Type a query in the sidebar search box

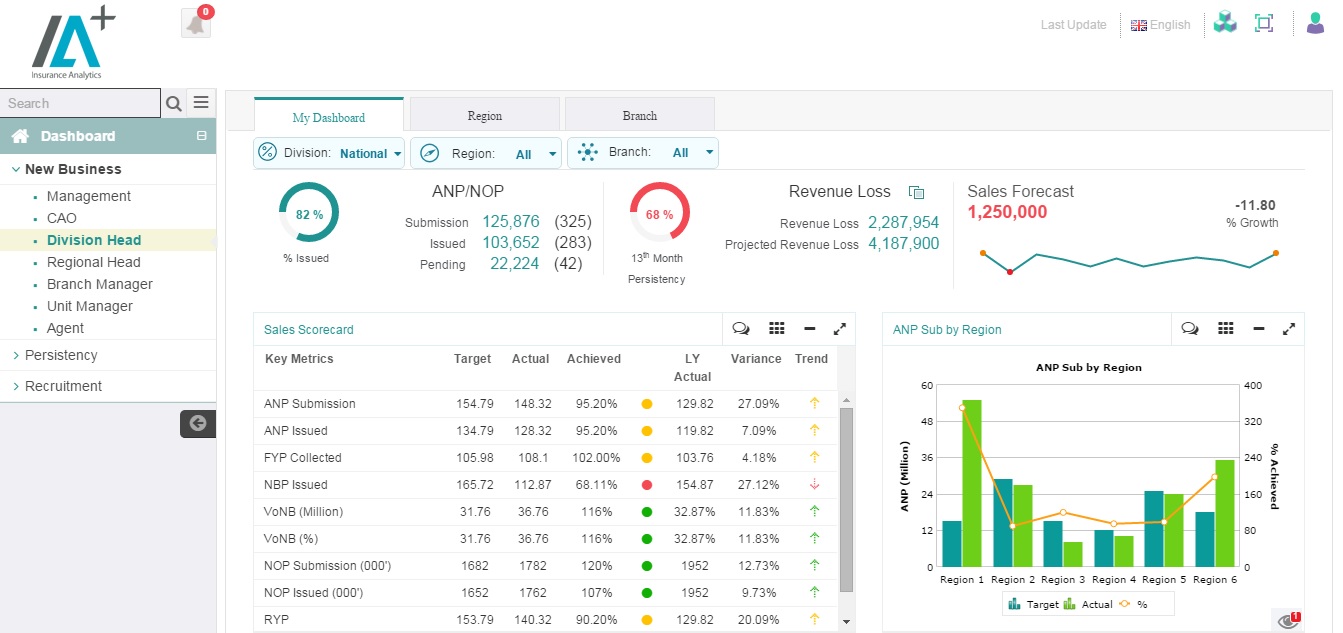click(x=80, y=103)
